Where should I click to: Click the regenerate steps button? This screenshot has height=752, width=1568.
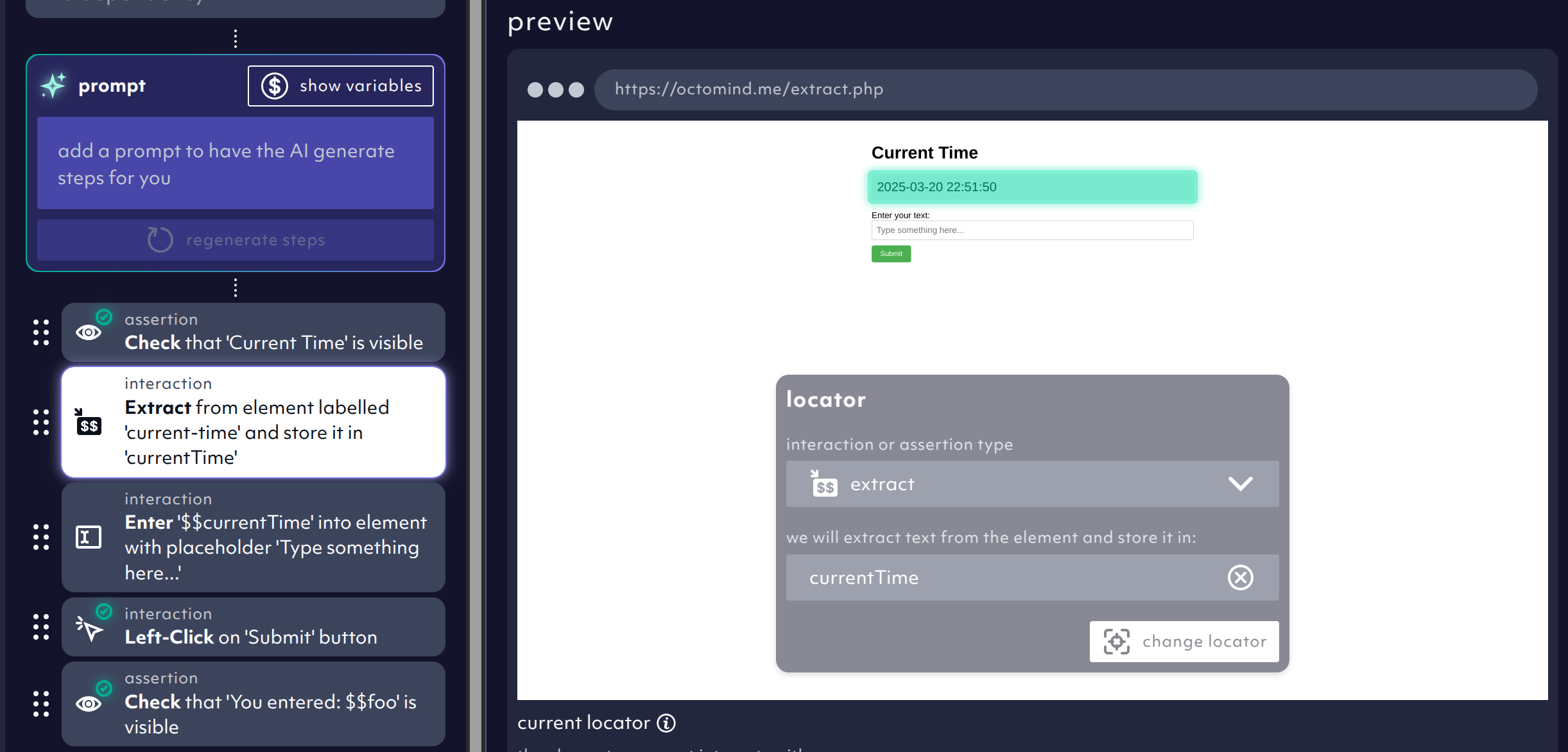(236, 240)
